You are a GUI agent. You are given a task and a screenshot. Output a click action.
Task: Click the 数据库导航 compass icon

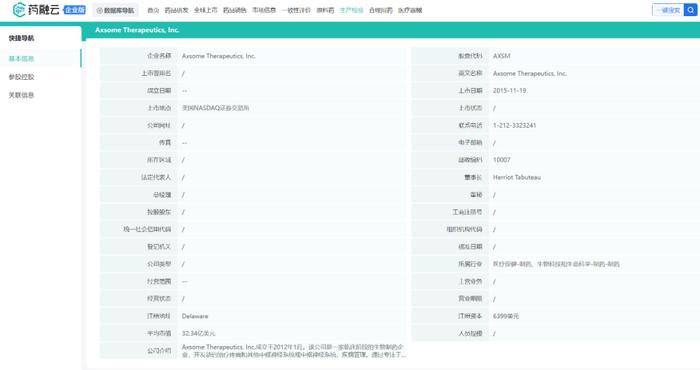coord(100,10)
